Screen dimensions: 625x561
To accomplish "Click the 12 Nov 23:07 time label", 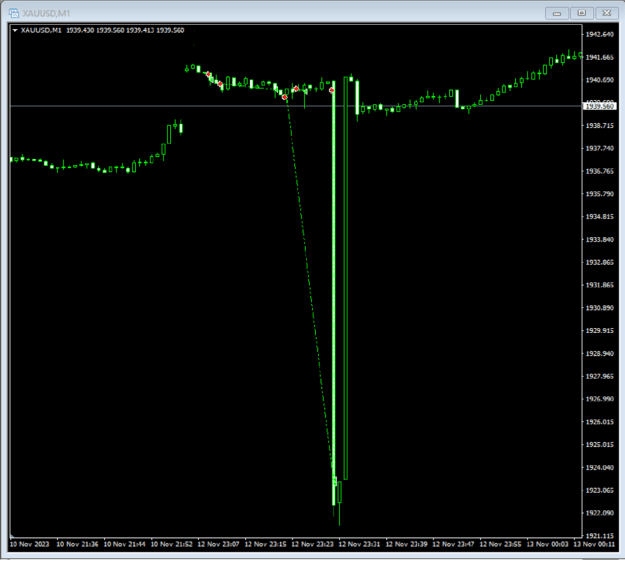I will 218,544.
